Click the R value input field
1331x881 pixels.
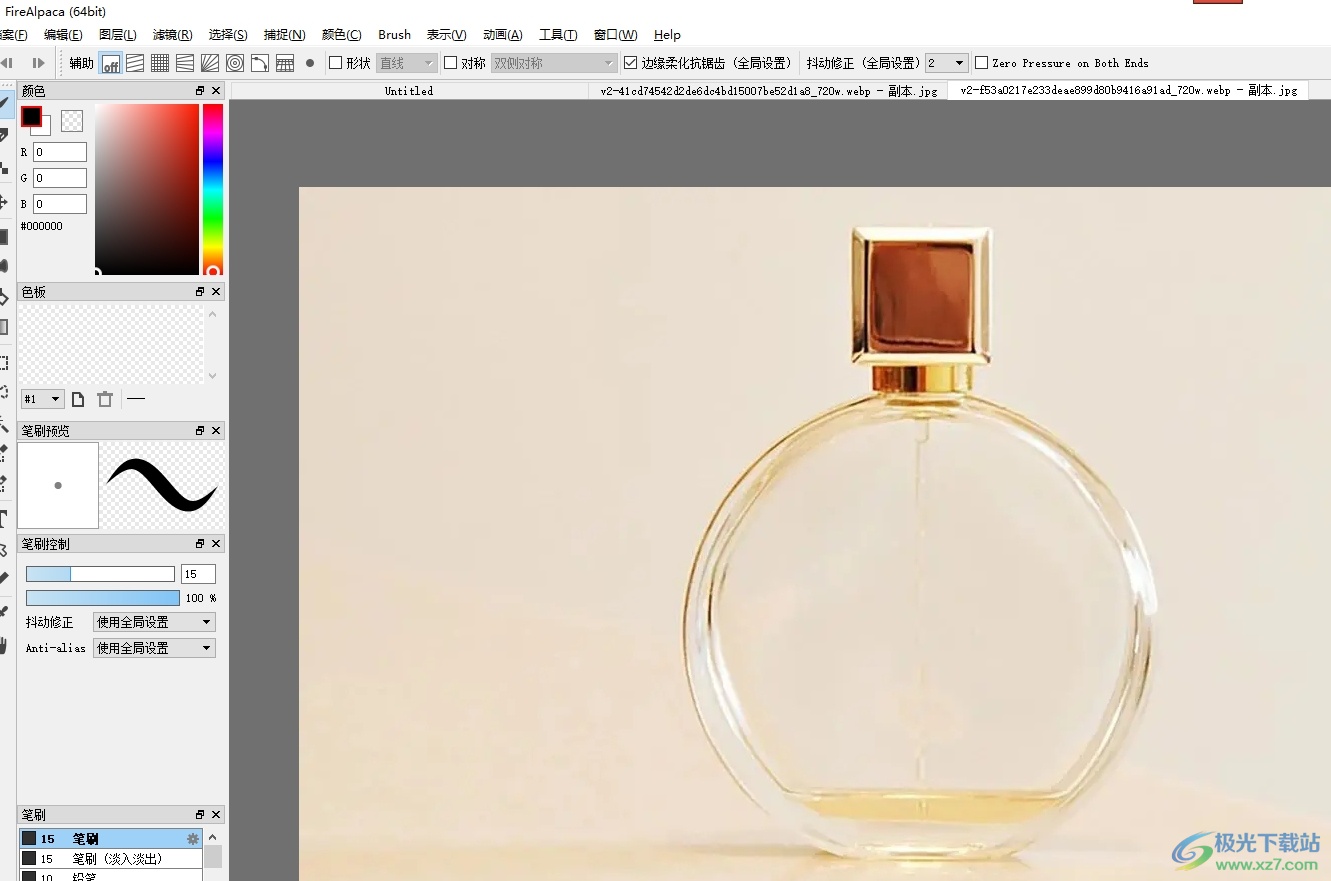click(60, 152)
